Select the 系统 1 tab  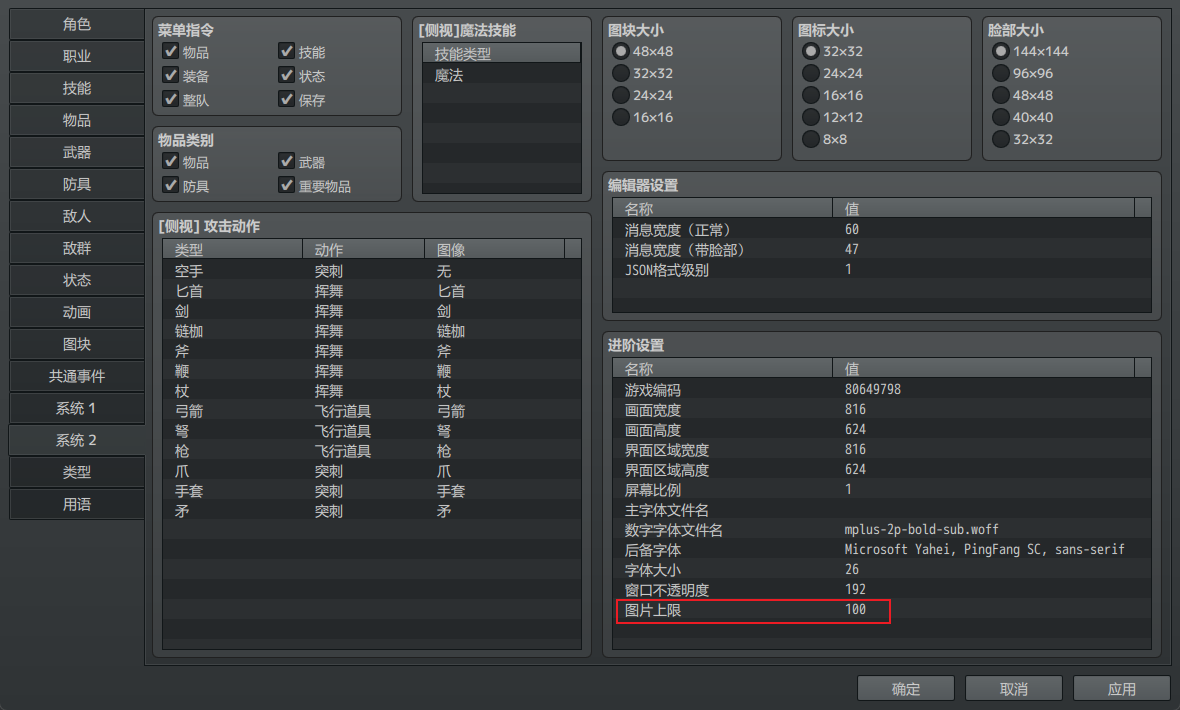tap(77, 409)
